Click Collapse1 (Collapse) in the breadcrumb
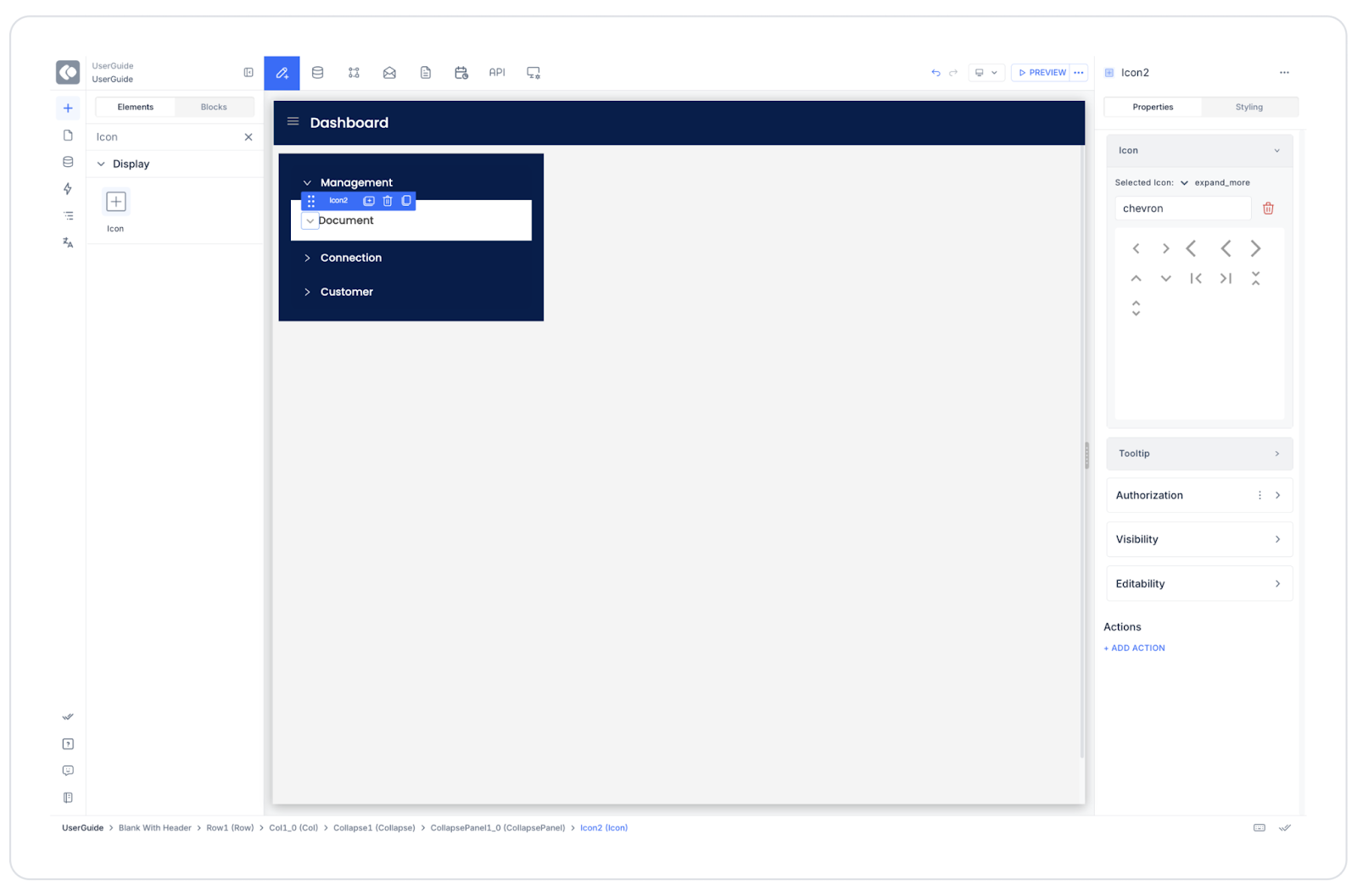 (374, 828)
